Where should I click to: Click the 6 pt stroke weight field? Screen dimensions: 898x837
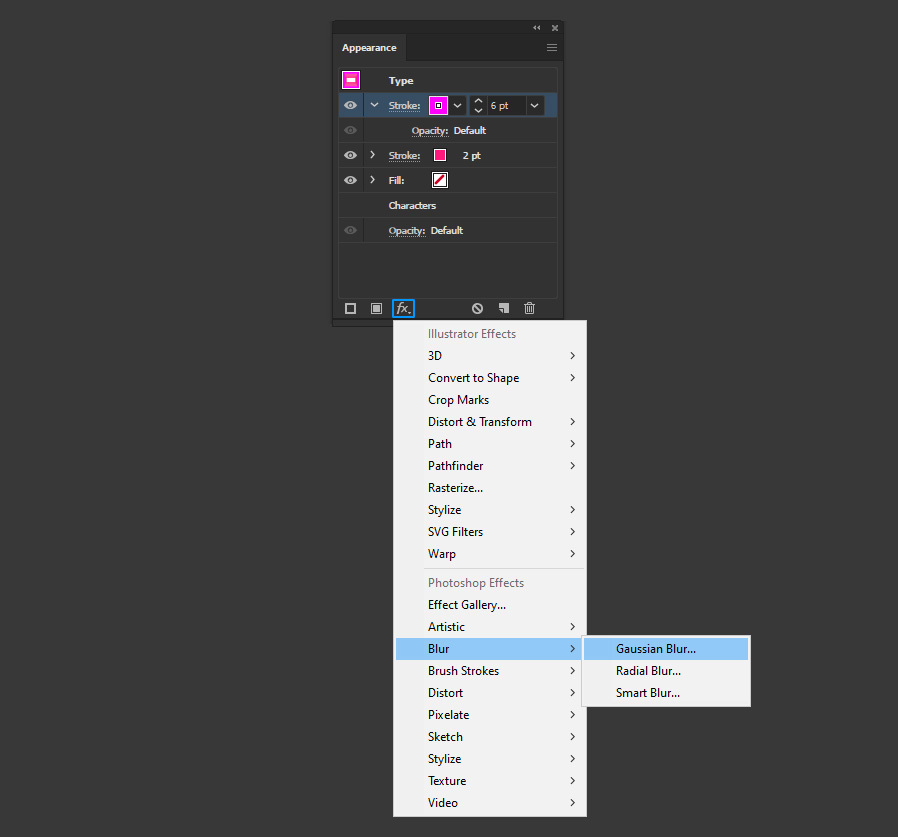click(506, 105)
